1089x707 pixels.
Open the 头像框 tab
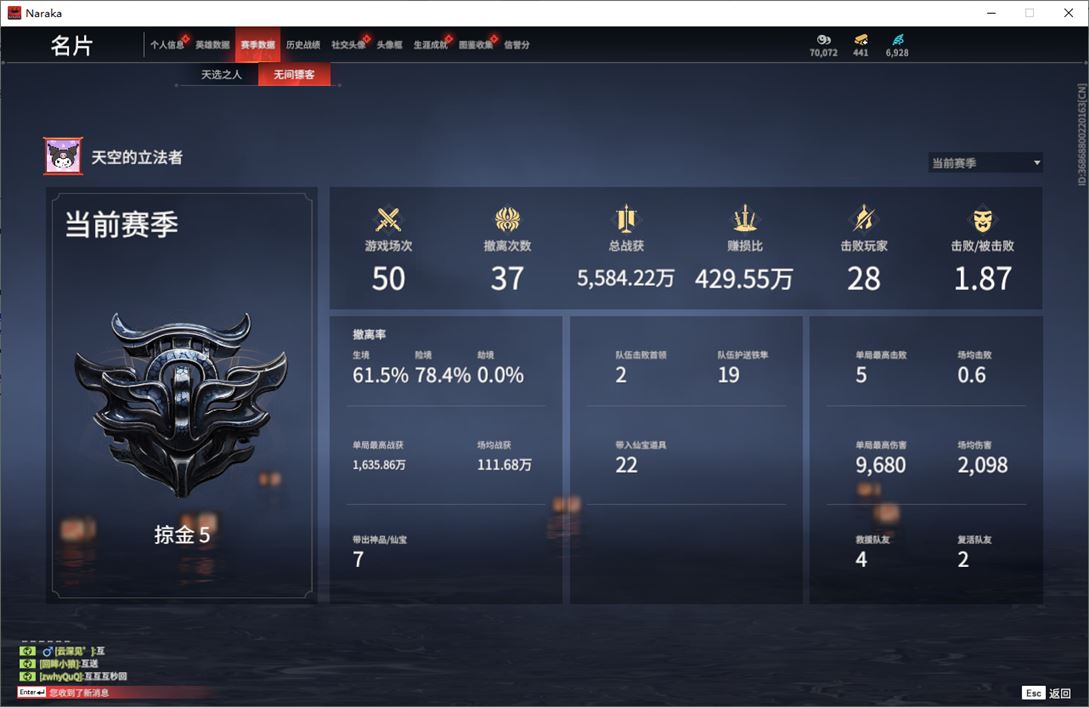(389, 44)
